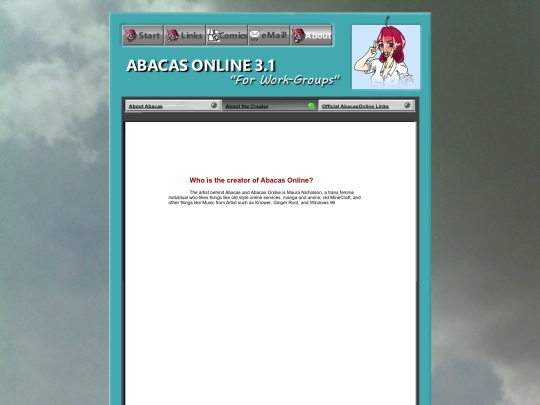540x405 pixels.
Task: Click the ABACAS ONLINE 3.1 title logo
Action: point(201,65)
